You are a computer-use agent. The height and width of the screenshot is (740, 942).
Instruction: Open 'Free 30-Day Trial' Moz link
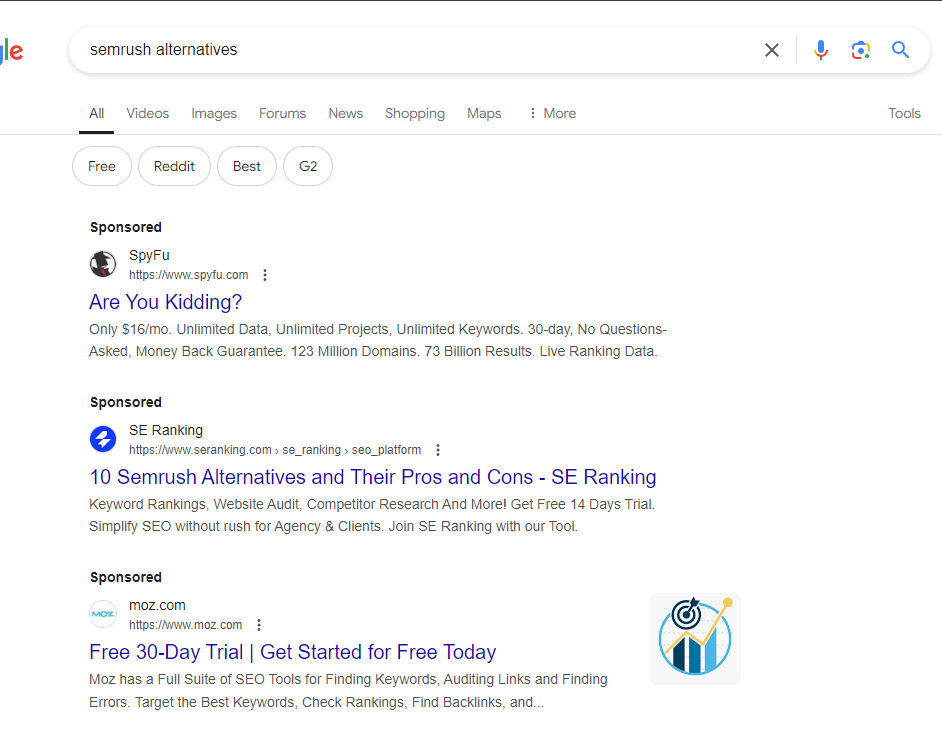click(293, 652)
